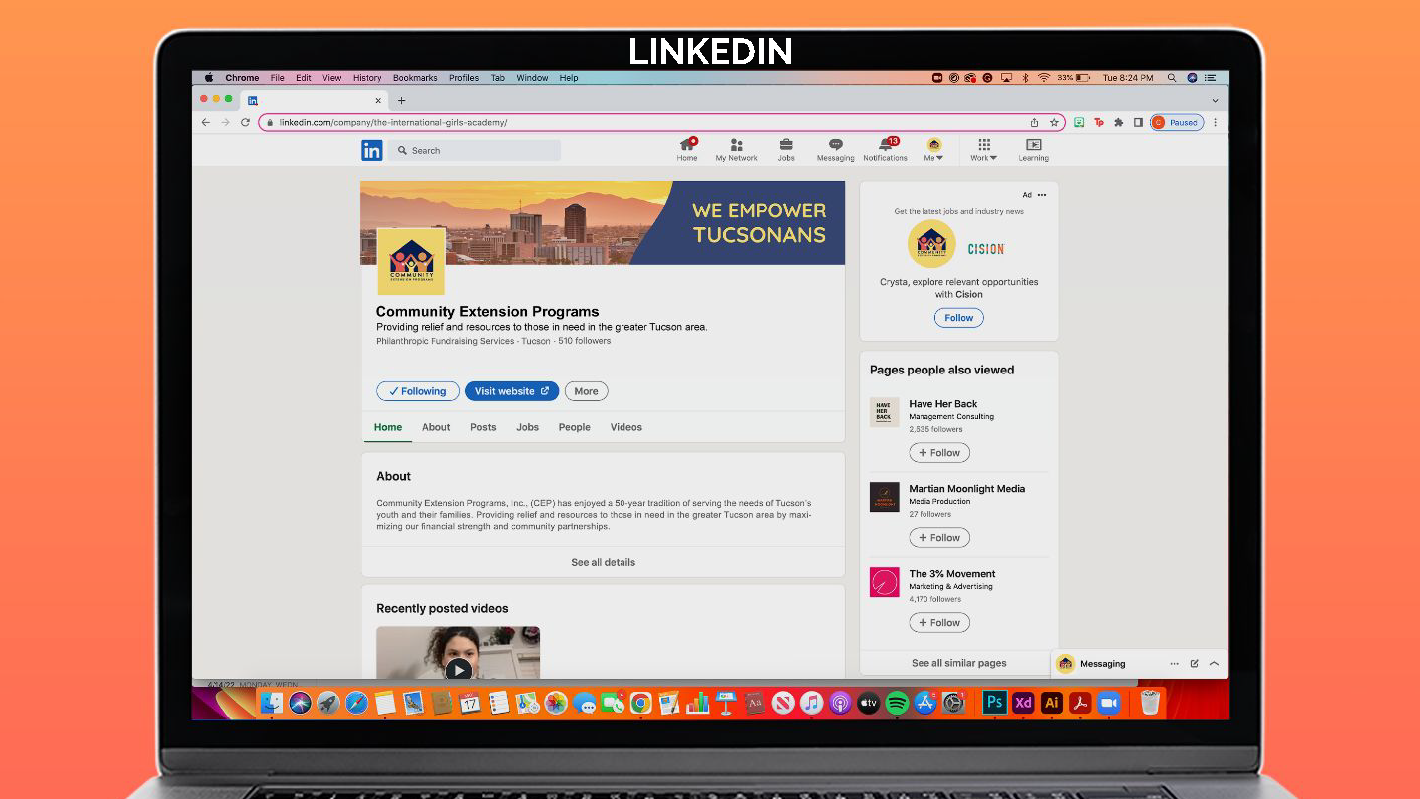Open the File menu
Screen dimensions: 1420x799
coord(277,78)
